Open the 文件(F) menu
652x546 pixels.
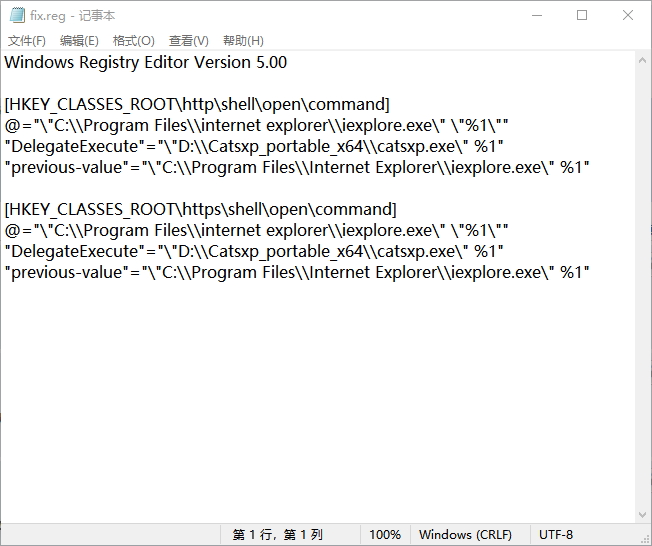[27, 41]
